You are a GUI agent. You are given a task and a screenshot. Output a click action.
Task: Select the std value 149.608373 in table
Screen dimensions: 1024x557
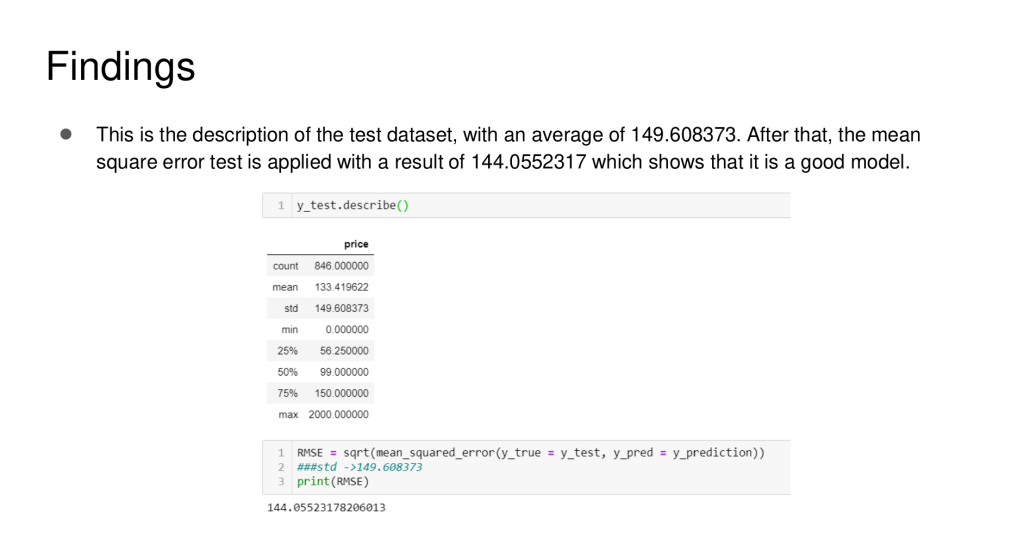click(x=341, y=308)
